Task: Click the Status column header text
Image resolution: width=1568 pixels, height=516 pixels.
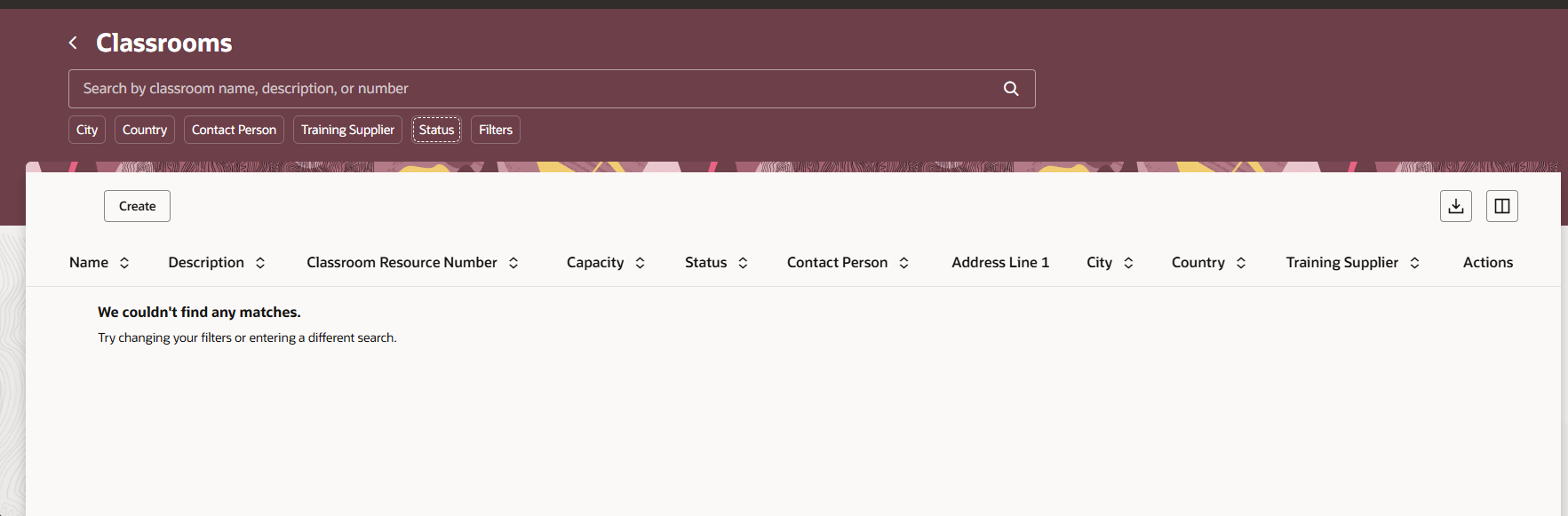Action: (x=706, y=263)
